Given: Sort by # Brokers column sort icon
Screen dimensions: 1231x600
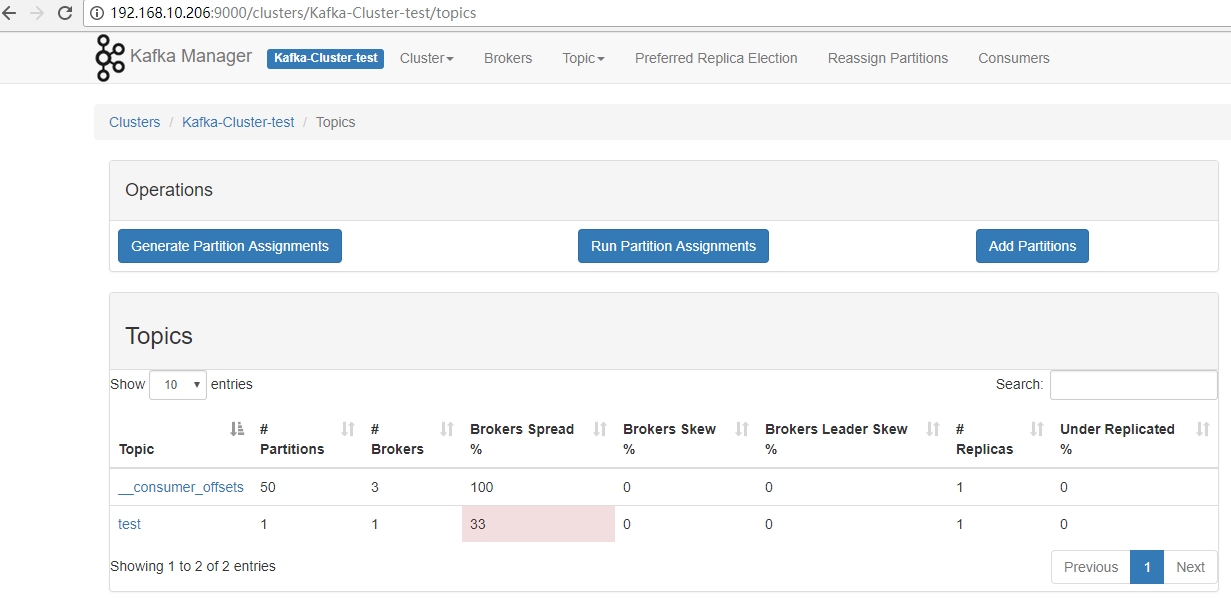Looking at the screenshot, I should point(447,429).
